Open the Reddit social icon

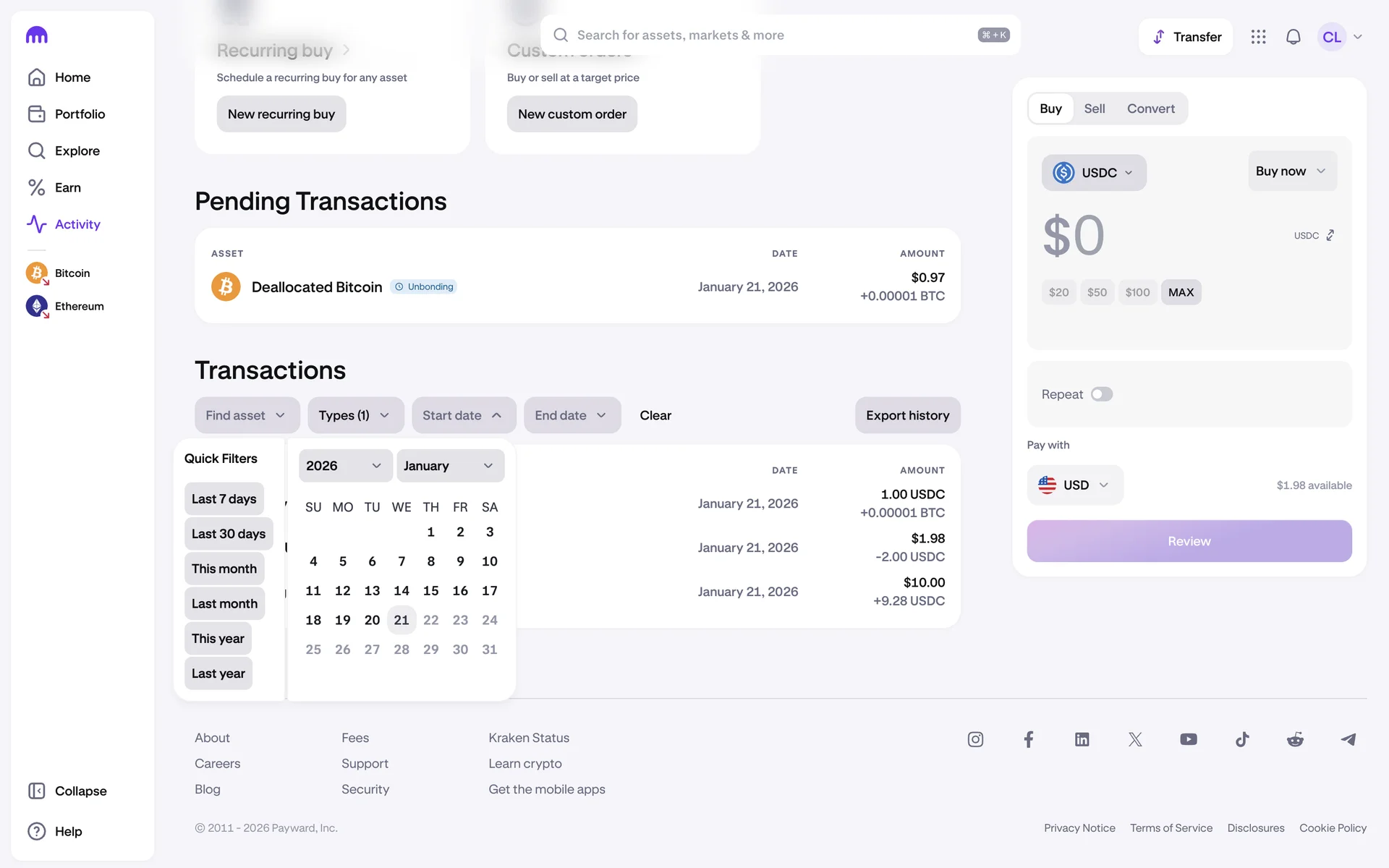pyautogui.click(x=1295, y=739)
